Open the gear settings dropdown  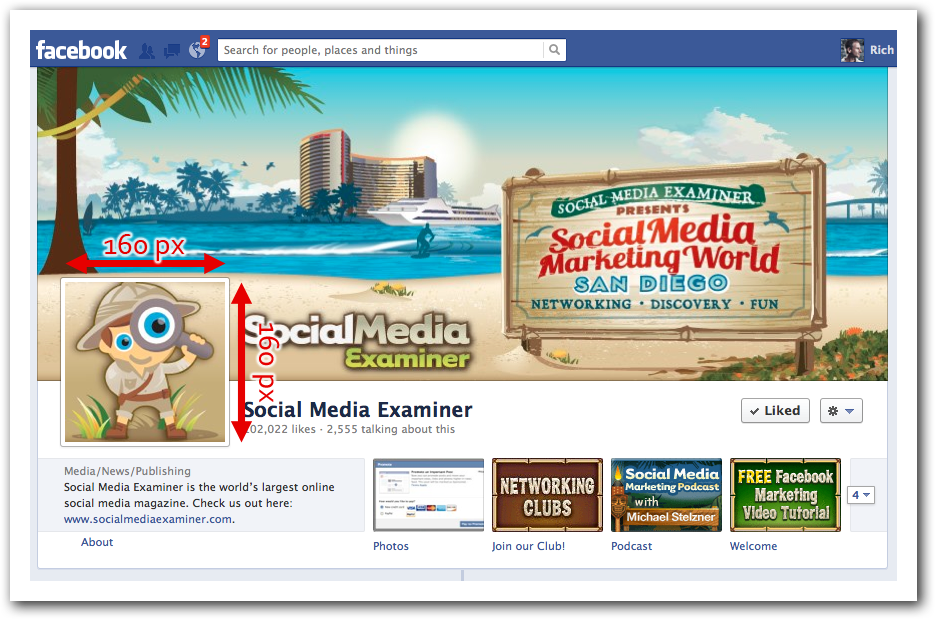[x=841, y=410]
